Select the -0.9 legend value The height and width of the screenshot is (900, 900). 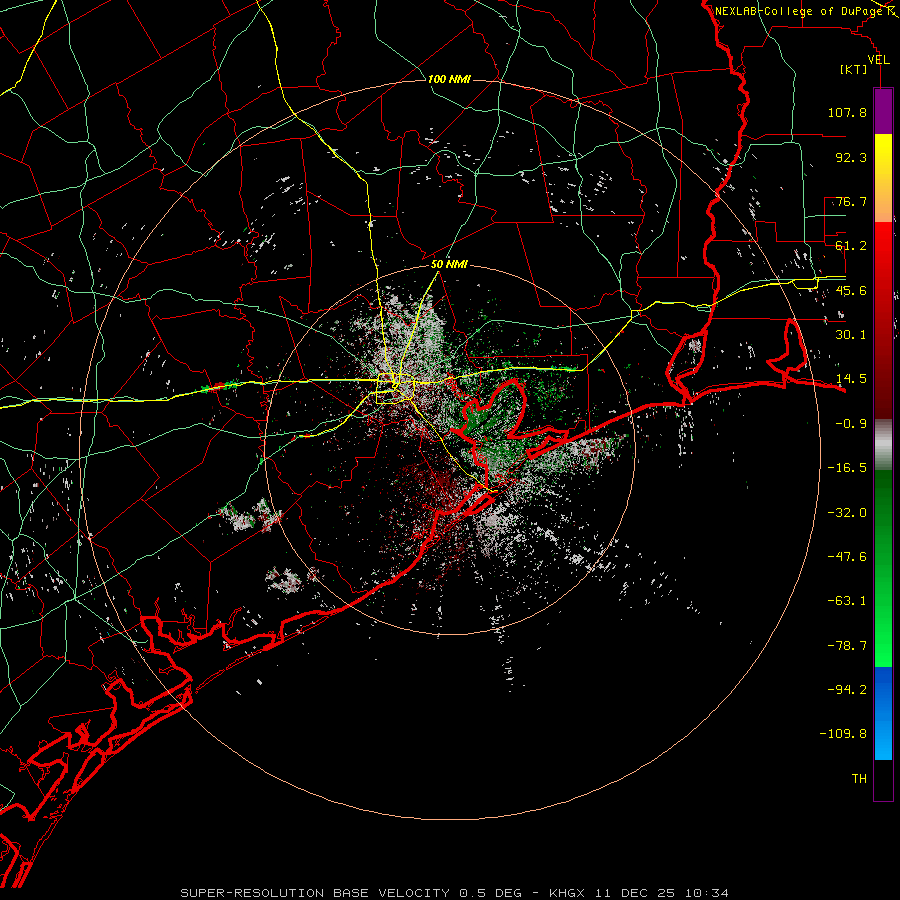(851, 424)
